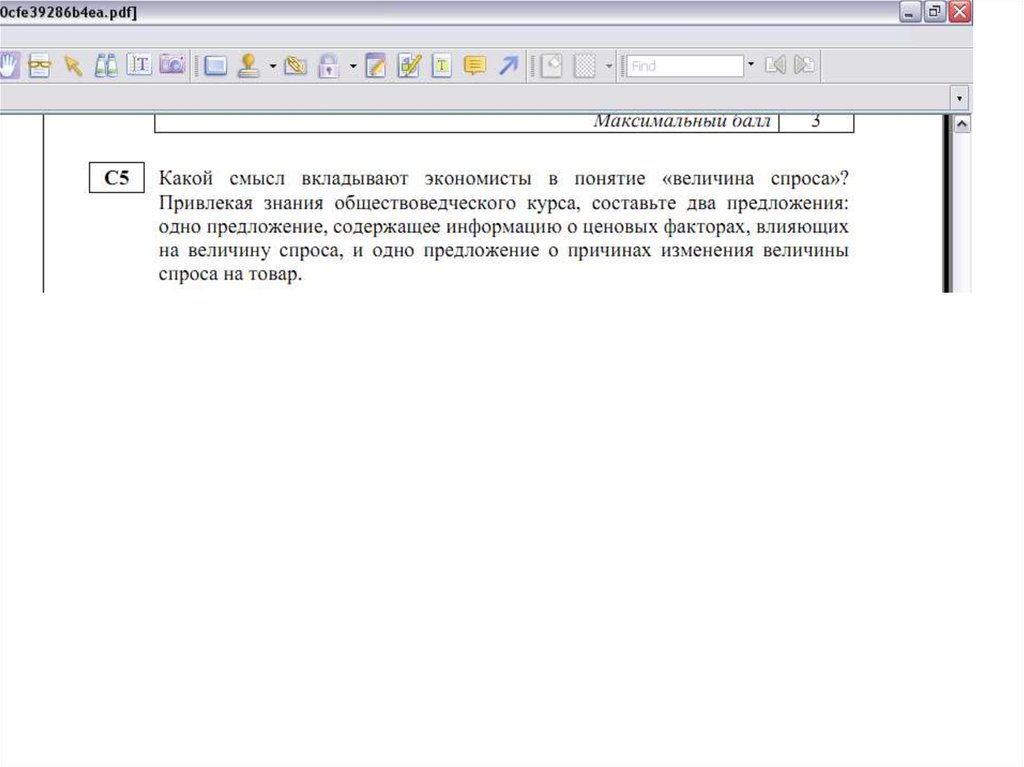This screenshot has width=1024, height=767.
Task: Click the paperclip attach file icon
Action: click(x=294, y=66)
